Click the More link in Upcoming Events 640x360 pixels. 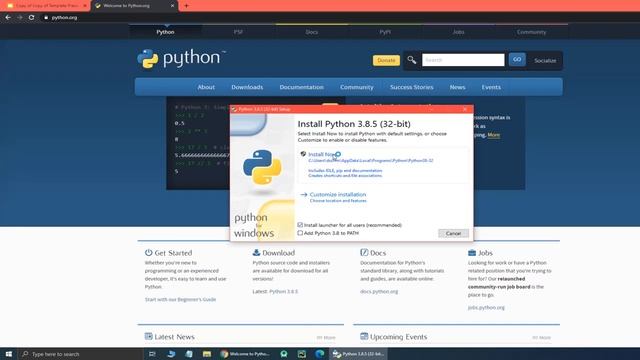[541, 338]
